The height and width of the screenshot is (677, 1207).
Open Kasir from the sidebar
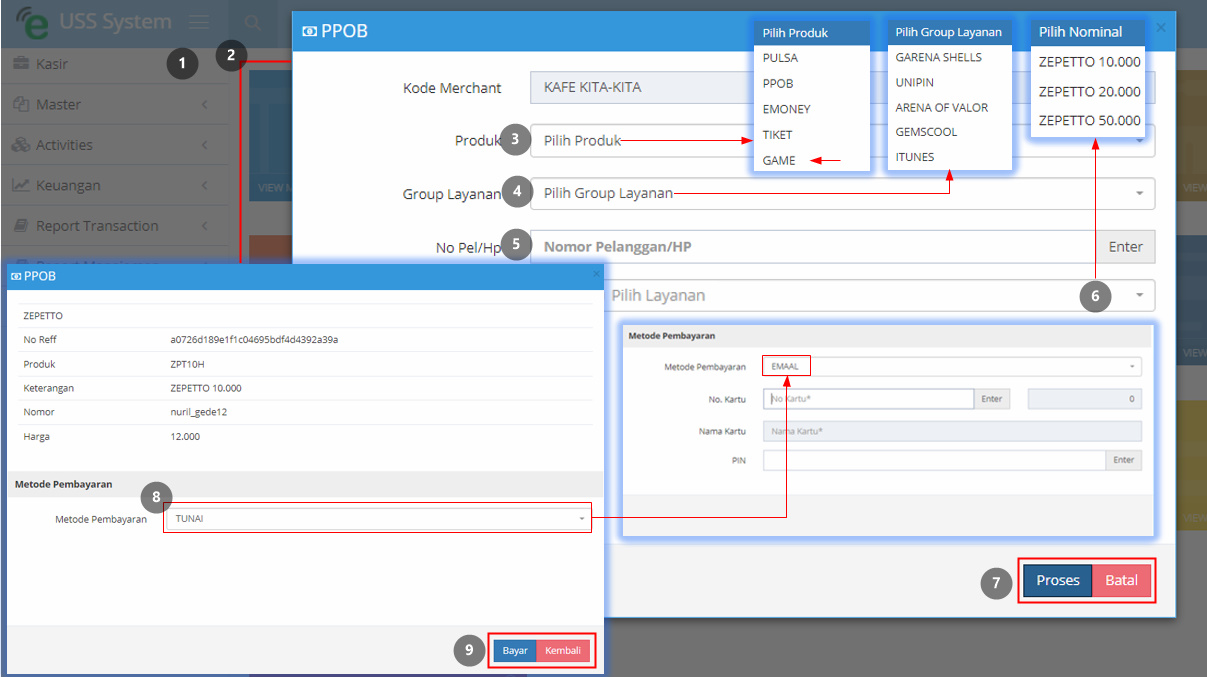coord(114,64)
